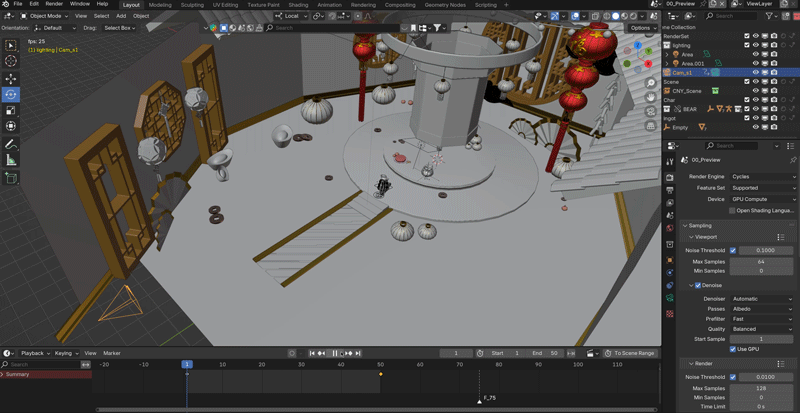Open the Quality dropdown showing Balanced
The height and width of the screenshot is (413, 800).
point(761,329)
